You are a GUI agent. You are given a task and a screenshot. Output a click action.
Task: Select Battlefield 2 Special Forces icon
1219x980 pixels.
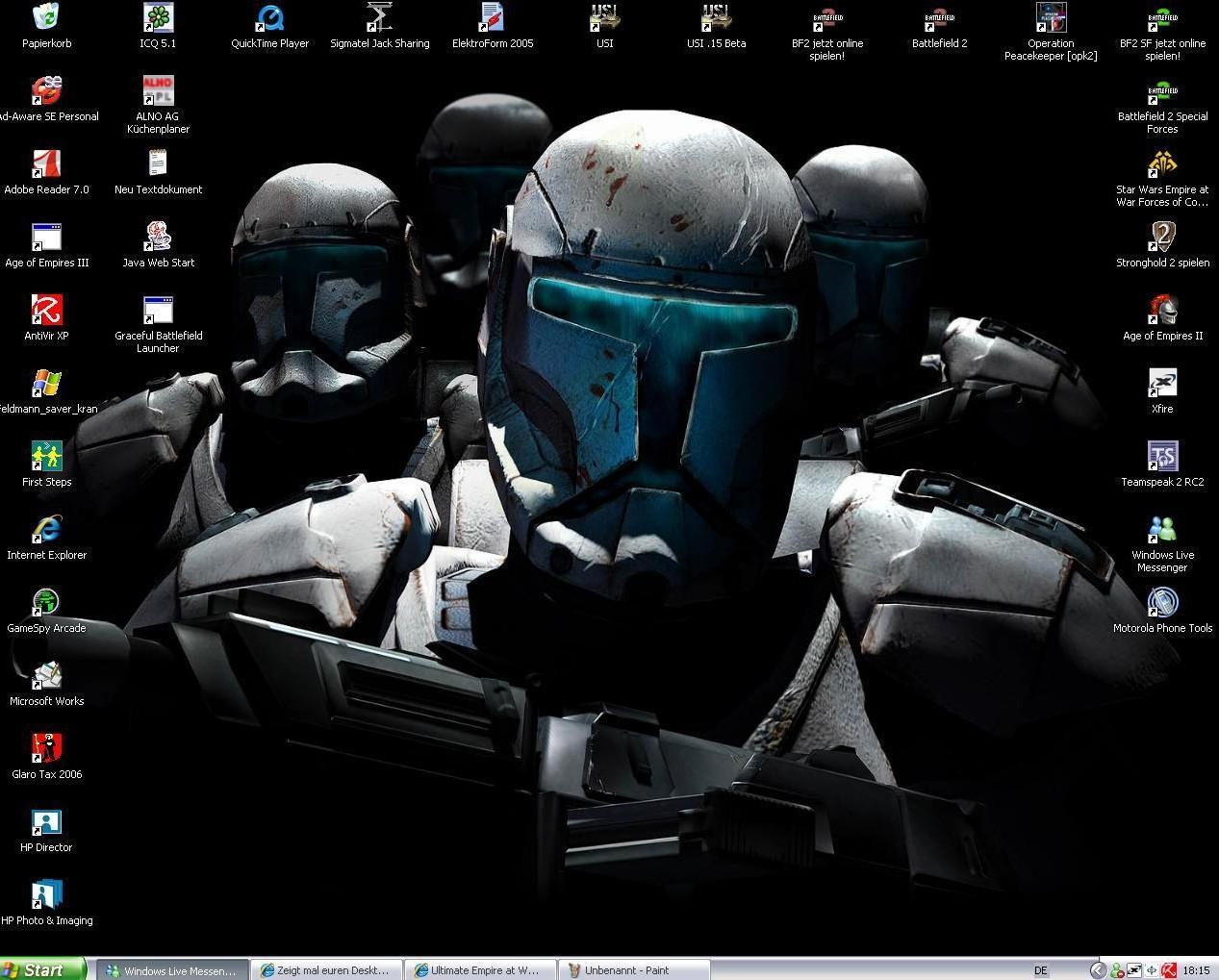point(1162,90)
